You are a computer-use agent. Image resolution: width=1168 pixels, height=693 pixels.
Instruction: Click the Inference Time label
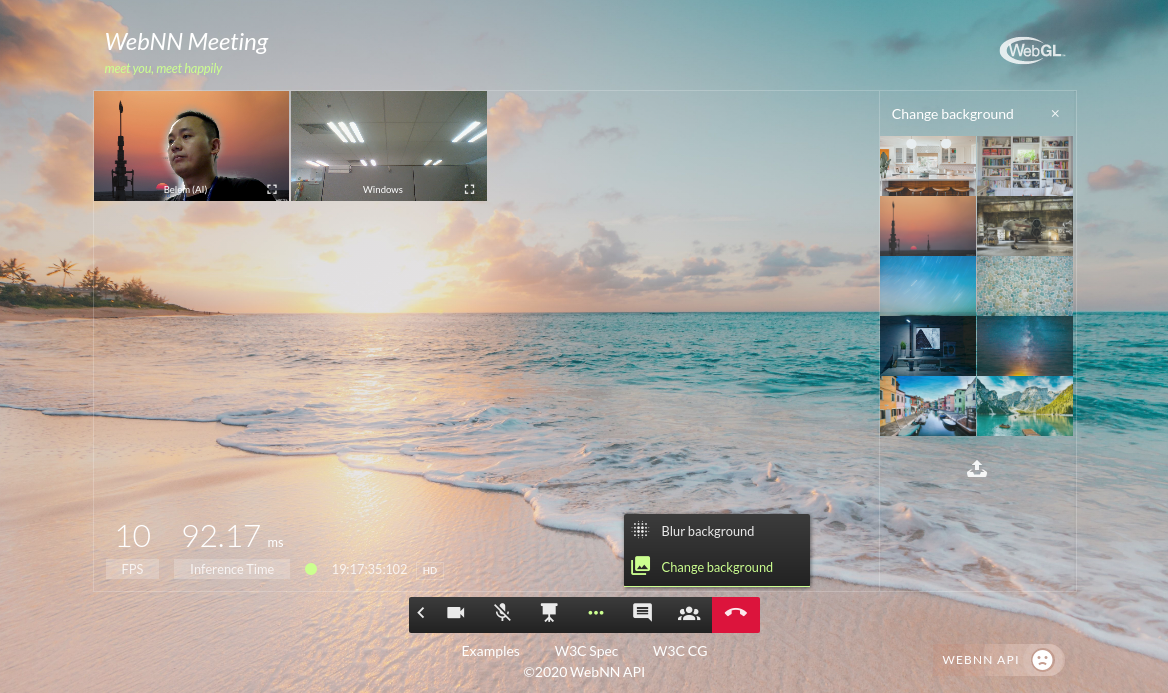tap(232, 569)
